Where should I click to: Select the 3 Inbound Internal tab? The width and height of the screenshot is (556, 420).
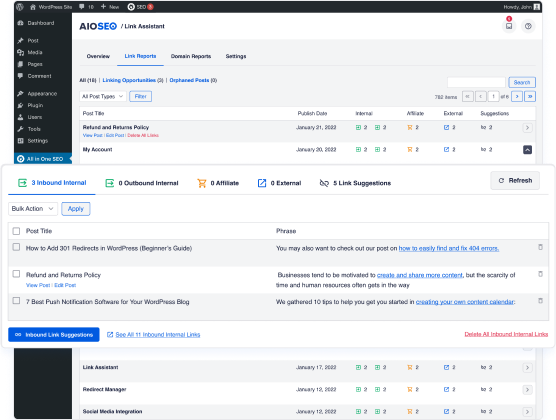pos(52,183)
